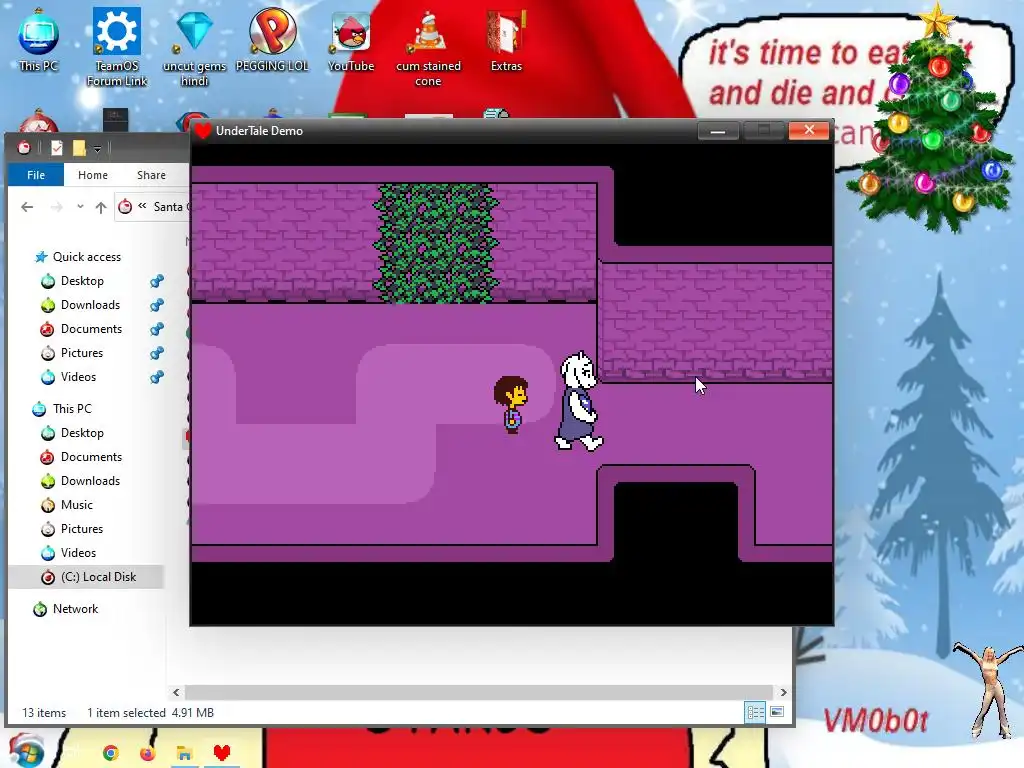Click the UnderTale Demo red heart title icon

click(x=202, y=131)
